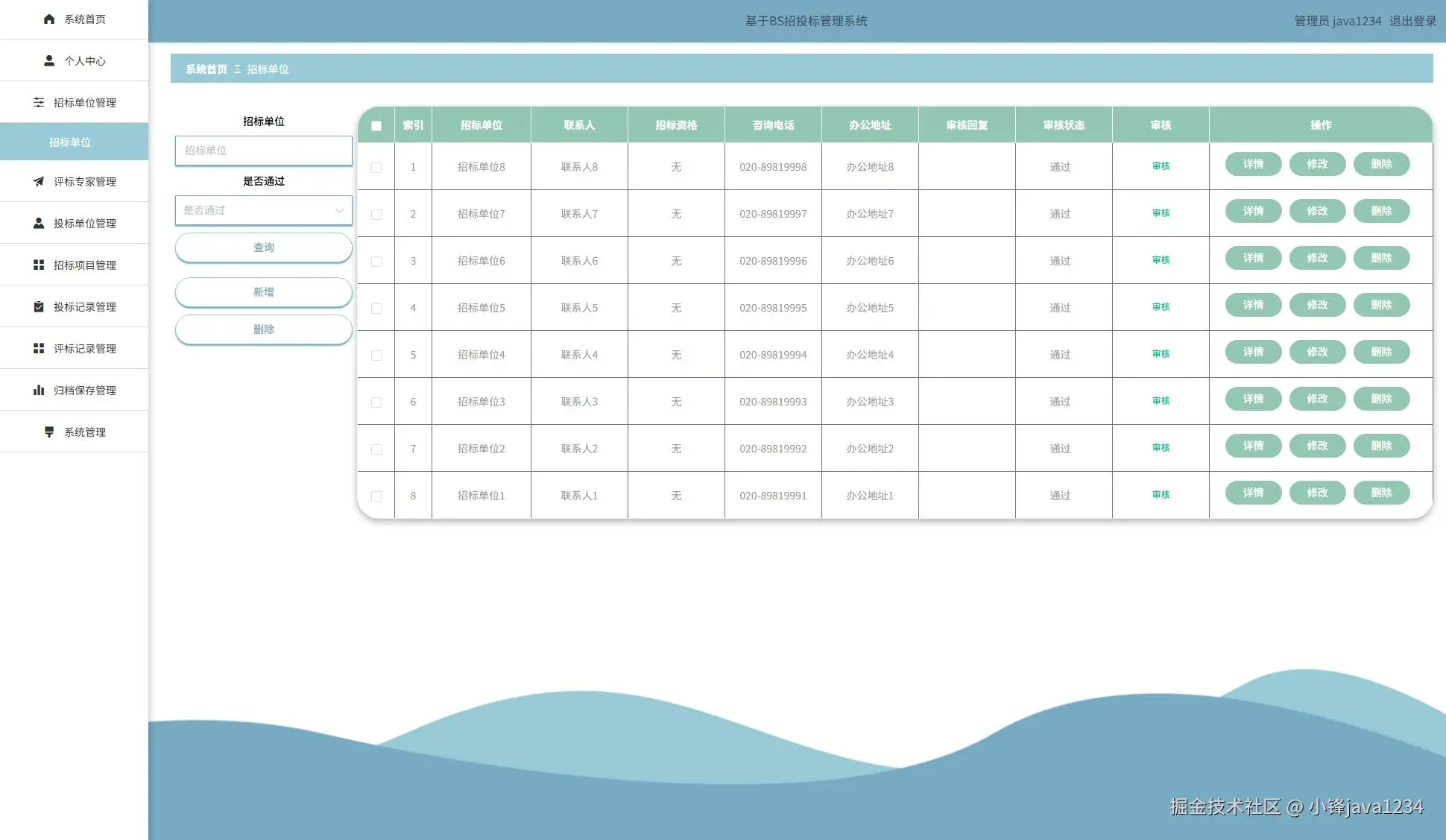This screenshot has height=840, width=1446.
Task: Click the sliders icon for 招标单位管理
Action: [39, 103]
